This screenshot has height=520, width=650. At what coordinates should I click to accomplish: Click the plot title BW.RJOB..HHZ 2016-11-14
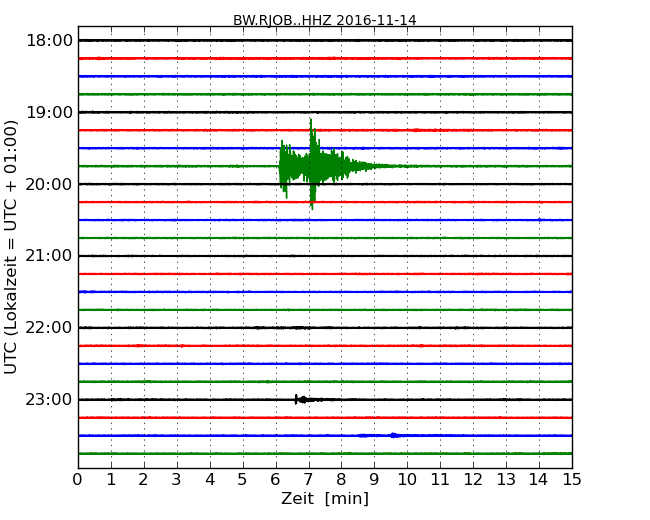pyautogui.click(x=325, y=20)
